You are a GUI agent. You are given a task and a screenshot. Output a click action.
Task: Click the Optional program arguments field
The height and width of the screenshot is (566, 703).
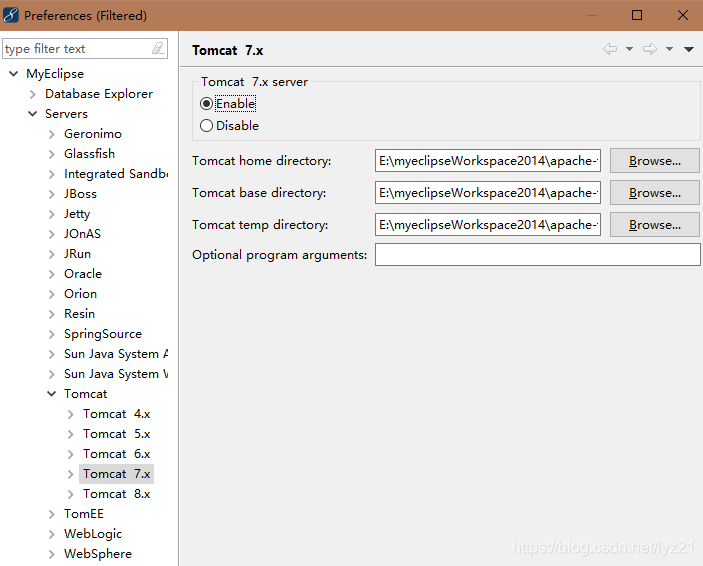[538, 254]
